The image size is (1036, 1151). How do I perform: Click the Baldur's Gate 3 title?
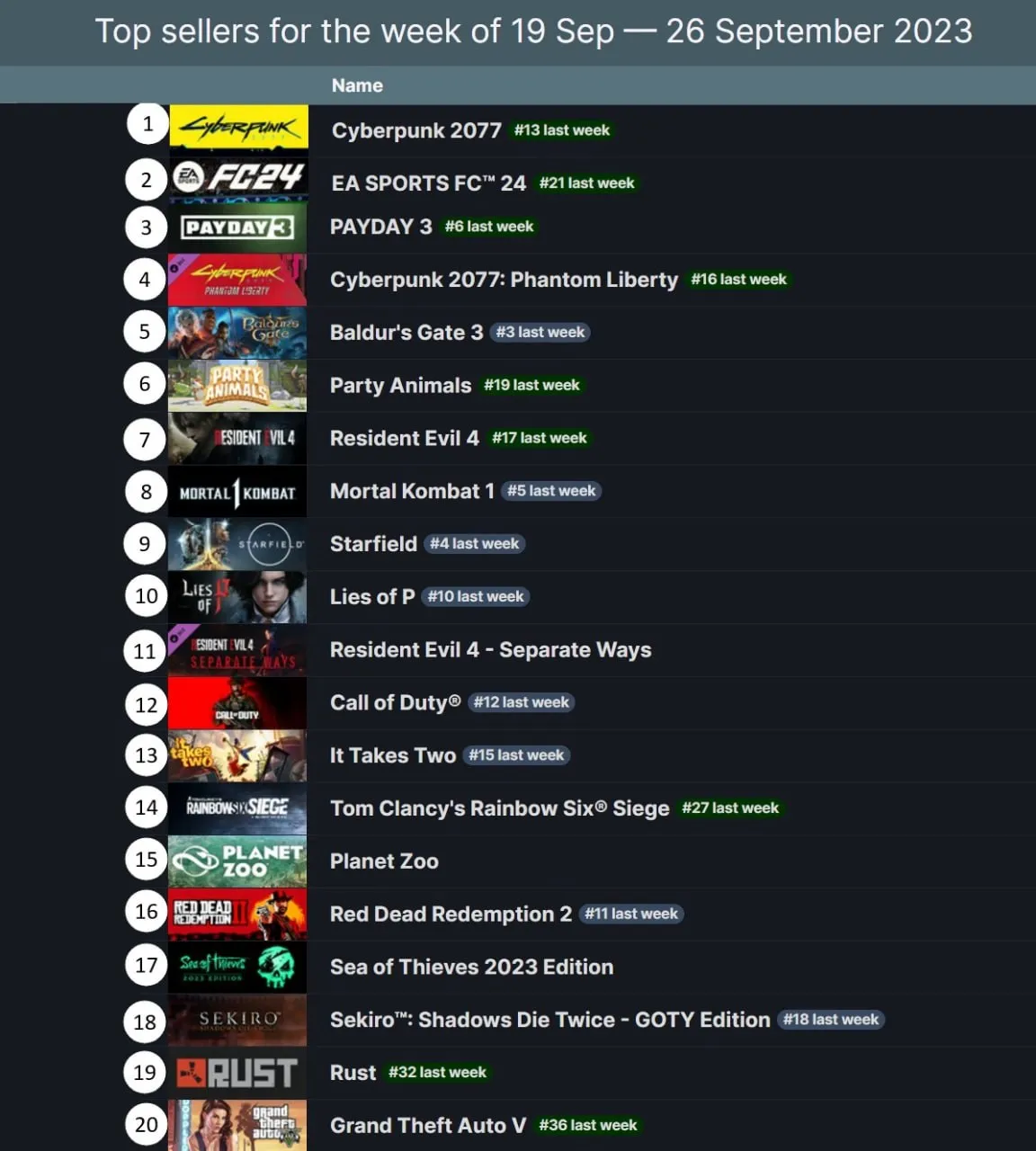click(406, 333)
